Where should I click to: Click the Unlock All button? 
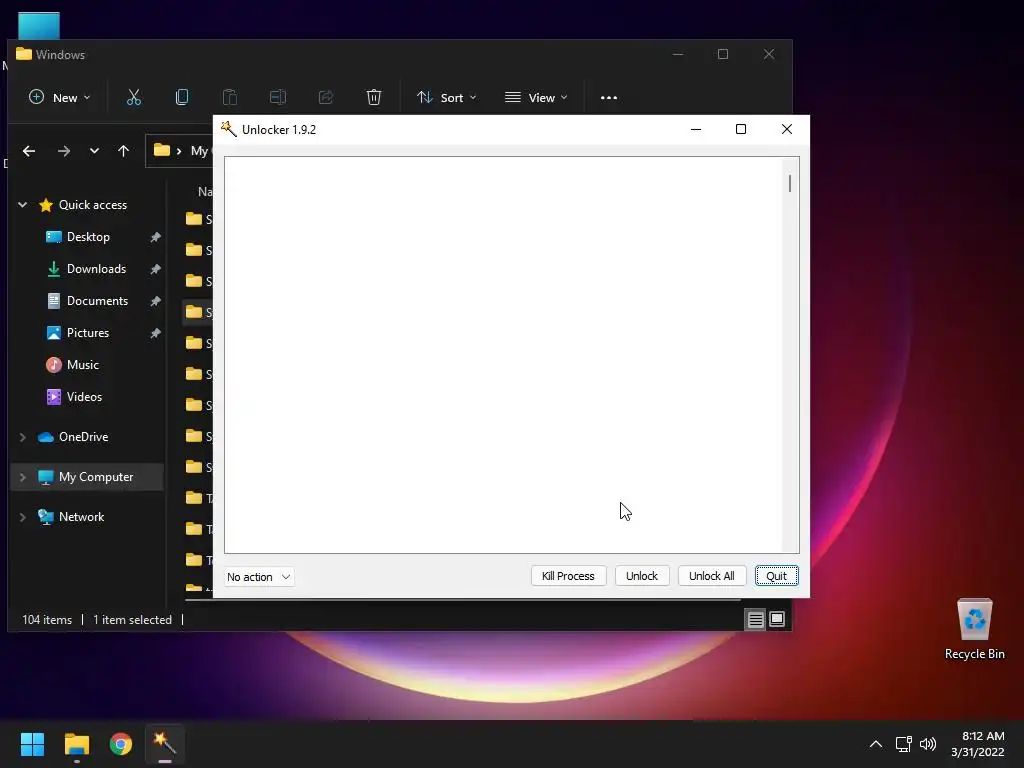(x=712, y=576)
